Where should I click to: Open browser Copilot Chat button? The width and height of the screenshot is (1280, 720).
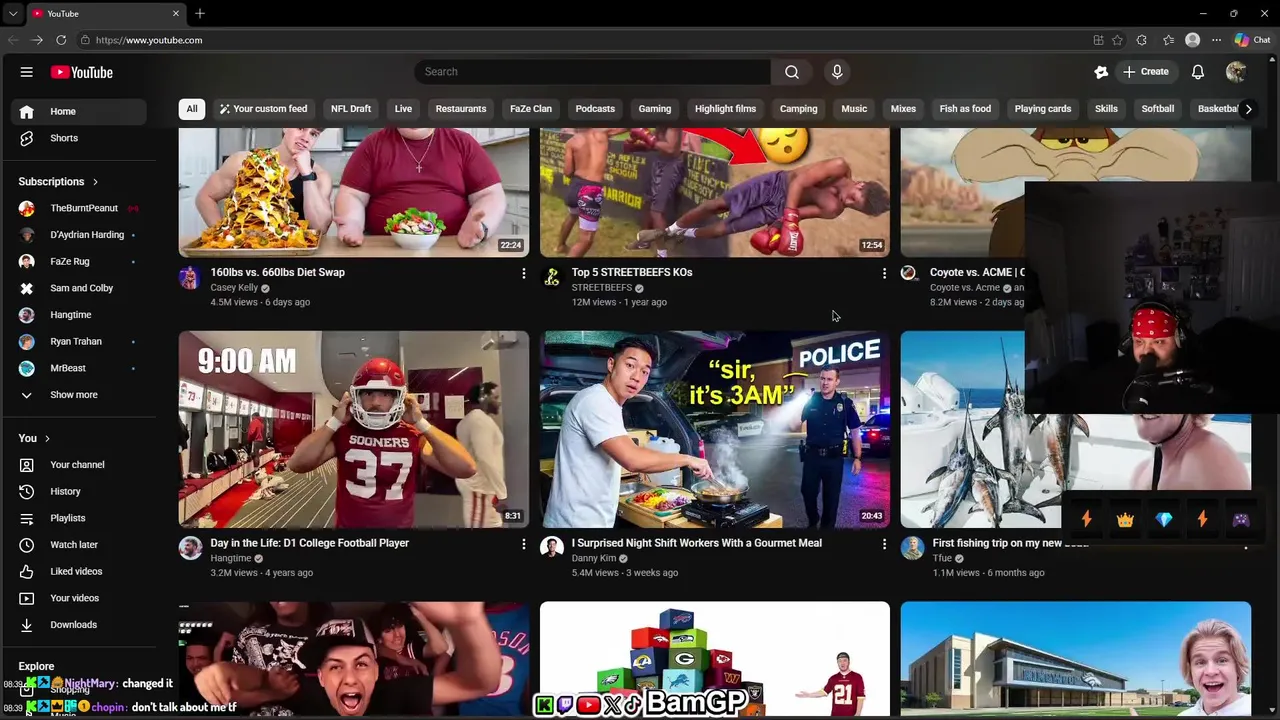tap(1252, 40)
